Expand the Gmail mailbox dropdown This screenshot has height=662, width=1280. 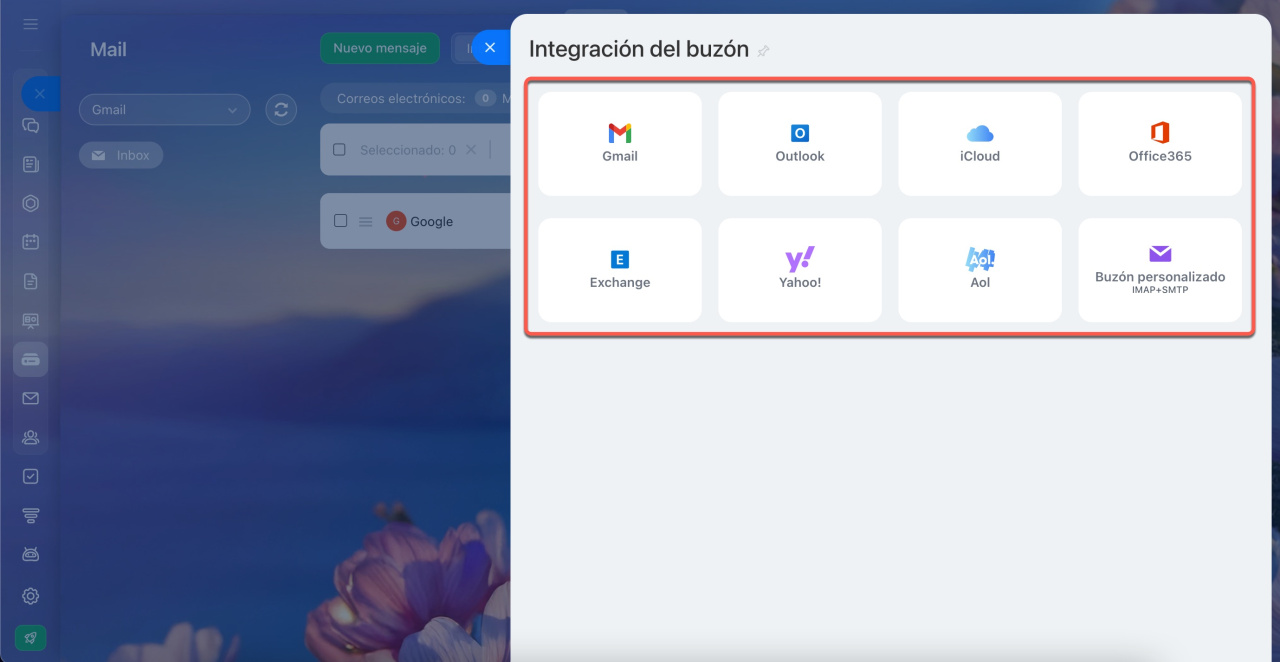[164, 109]
